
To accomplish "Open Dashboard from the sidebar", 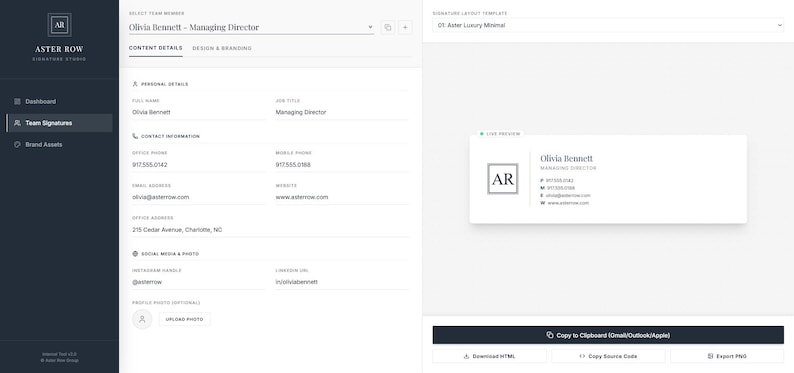I will 59,102.
